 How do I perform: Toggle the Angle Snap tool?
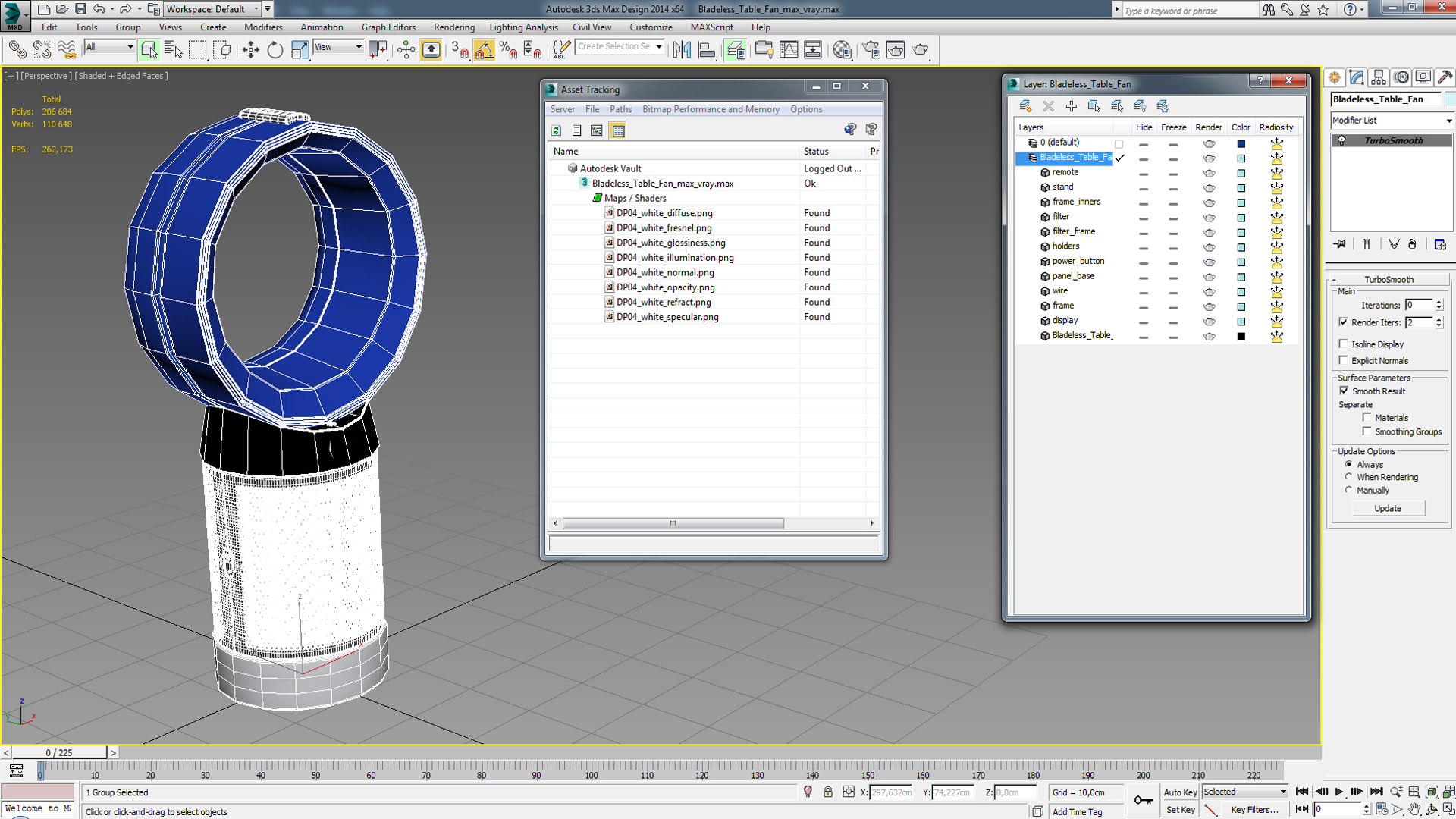coord(484,50)
